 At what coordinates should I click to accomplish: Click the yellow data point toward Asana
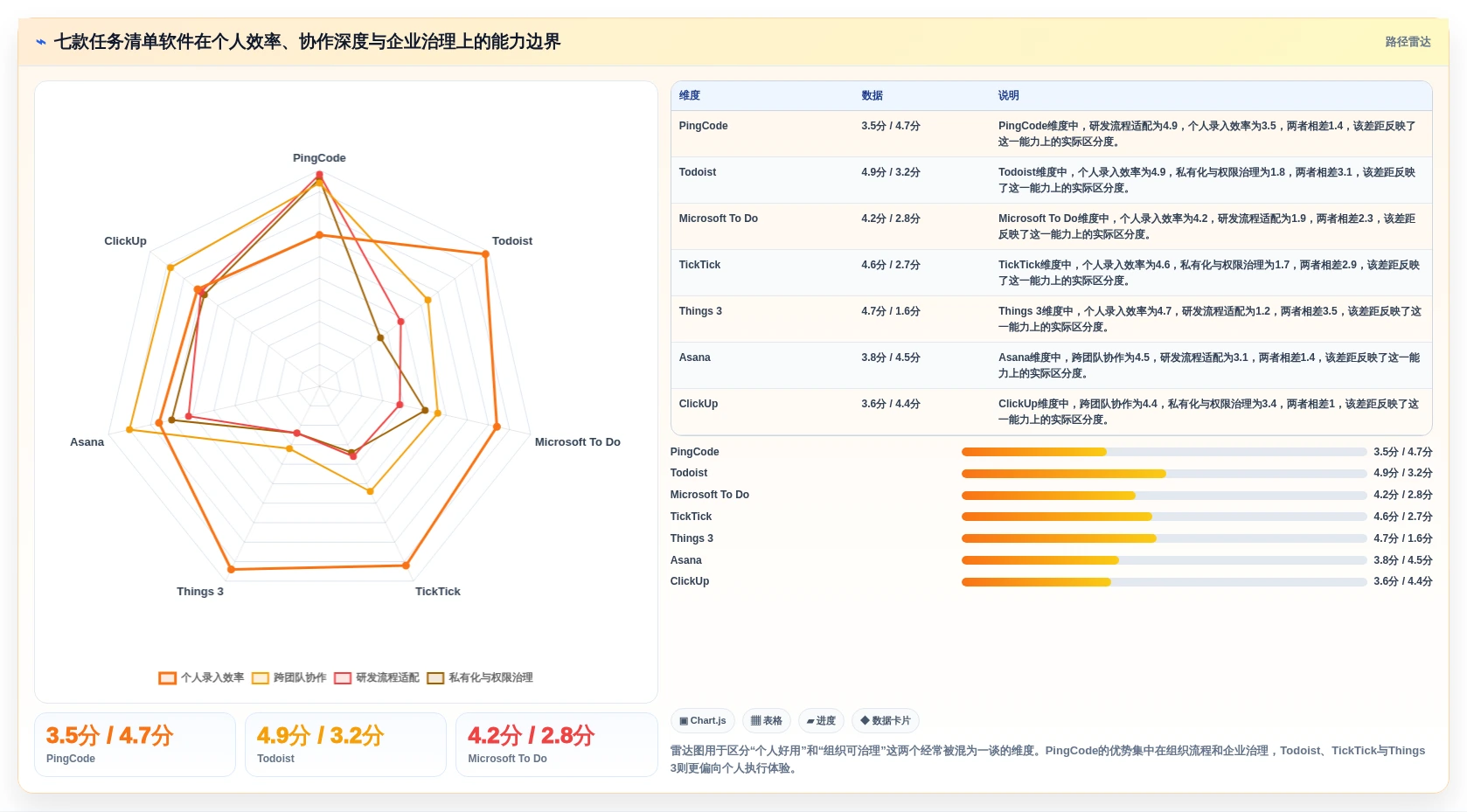[x=129, y=430]
